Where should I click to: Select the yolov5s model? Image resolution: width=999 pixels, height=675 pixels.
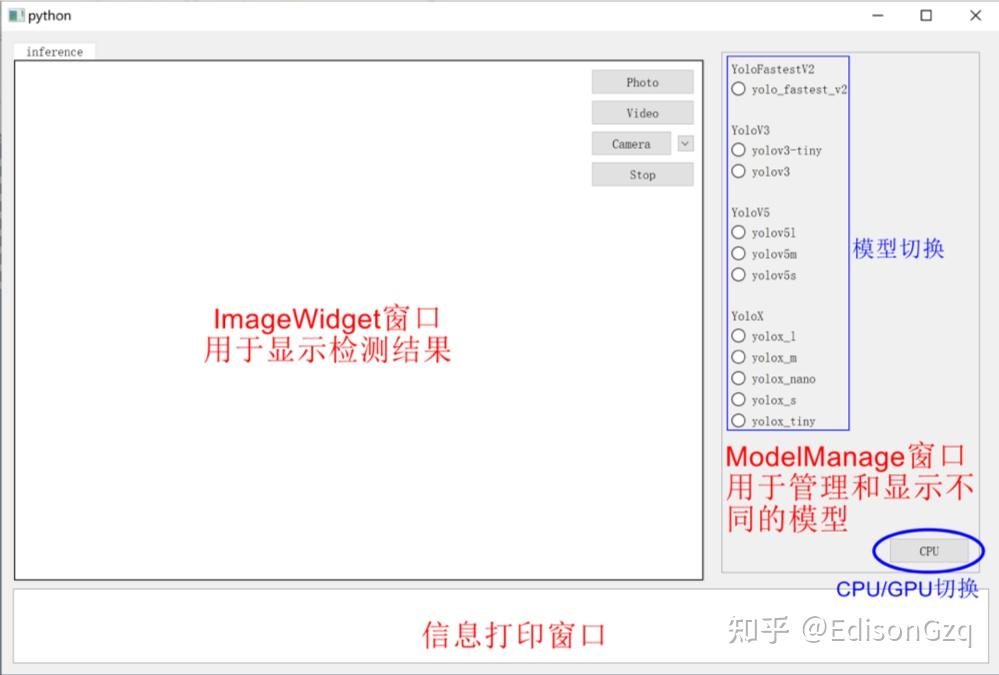click(x=738, y=274)
